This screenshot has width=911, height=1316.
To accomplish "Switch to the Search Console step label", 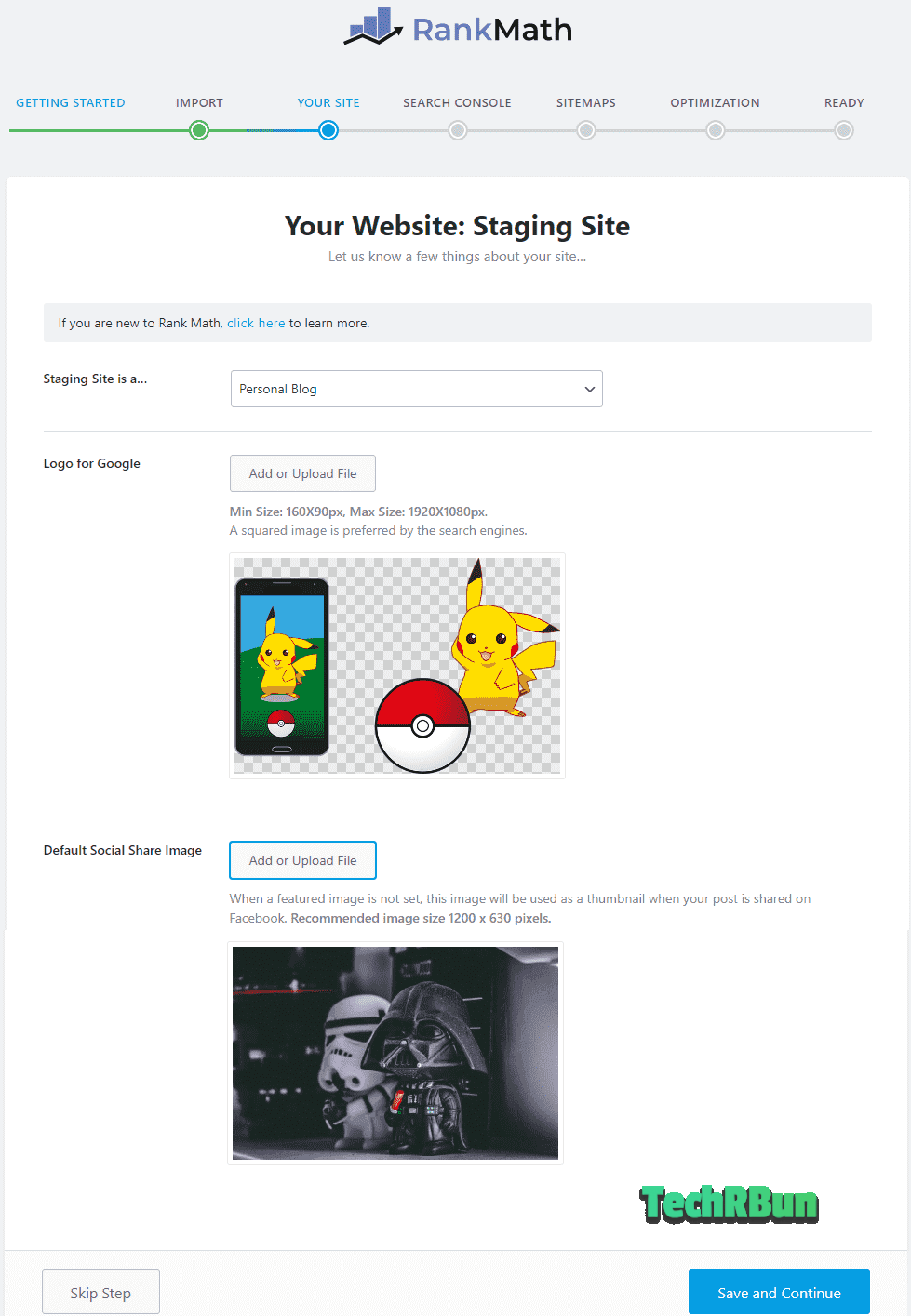I will point(457,103).
